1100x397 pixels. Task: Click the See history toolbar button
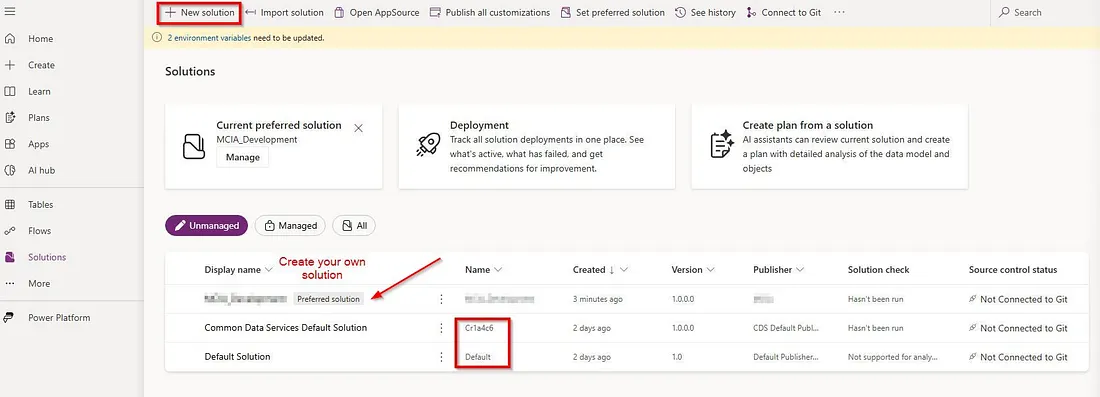tap(705, 13)
